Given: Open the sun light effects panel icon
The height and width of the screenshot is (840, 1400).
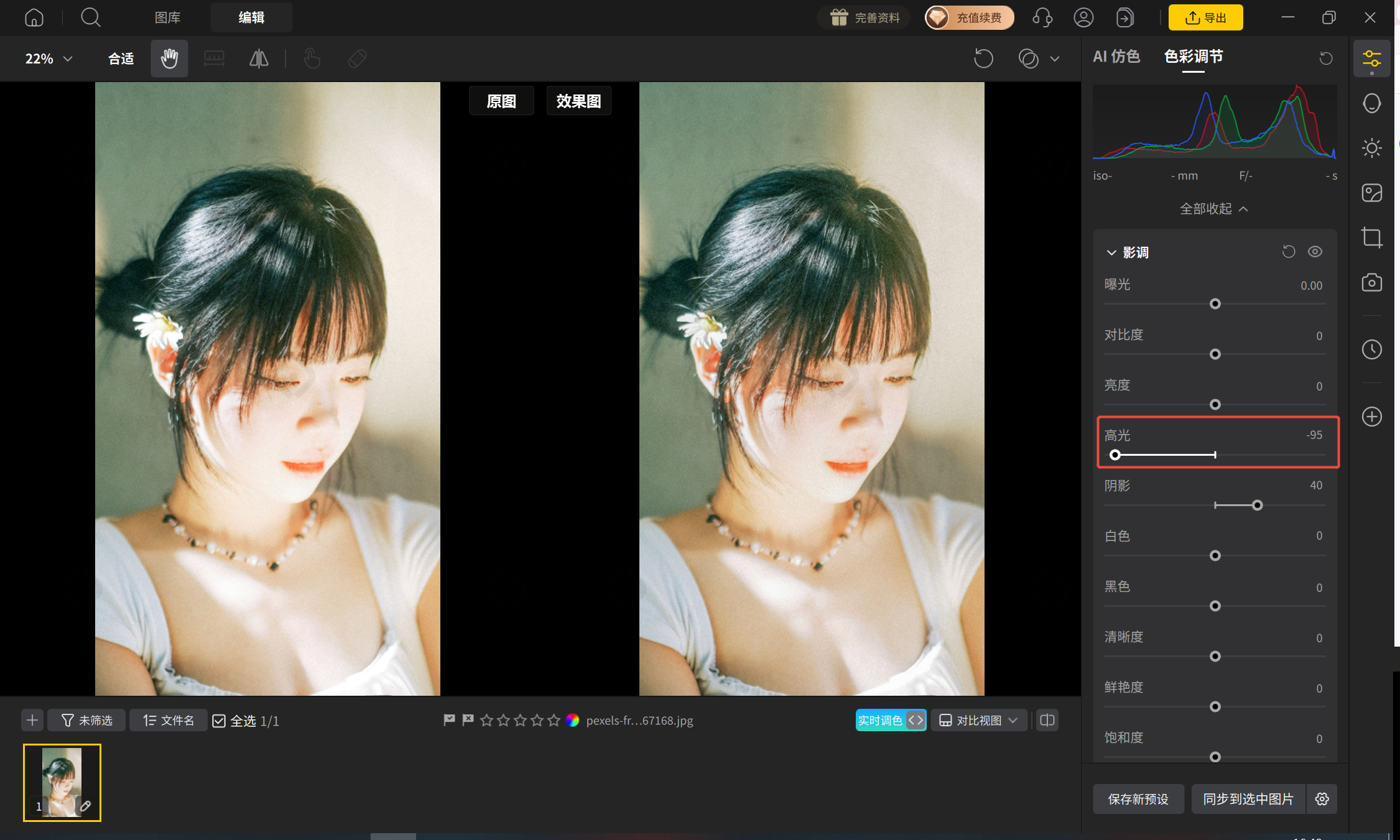Looking at the screenshot, I should click(x=1371, y=148).
